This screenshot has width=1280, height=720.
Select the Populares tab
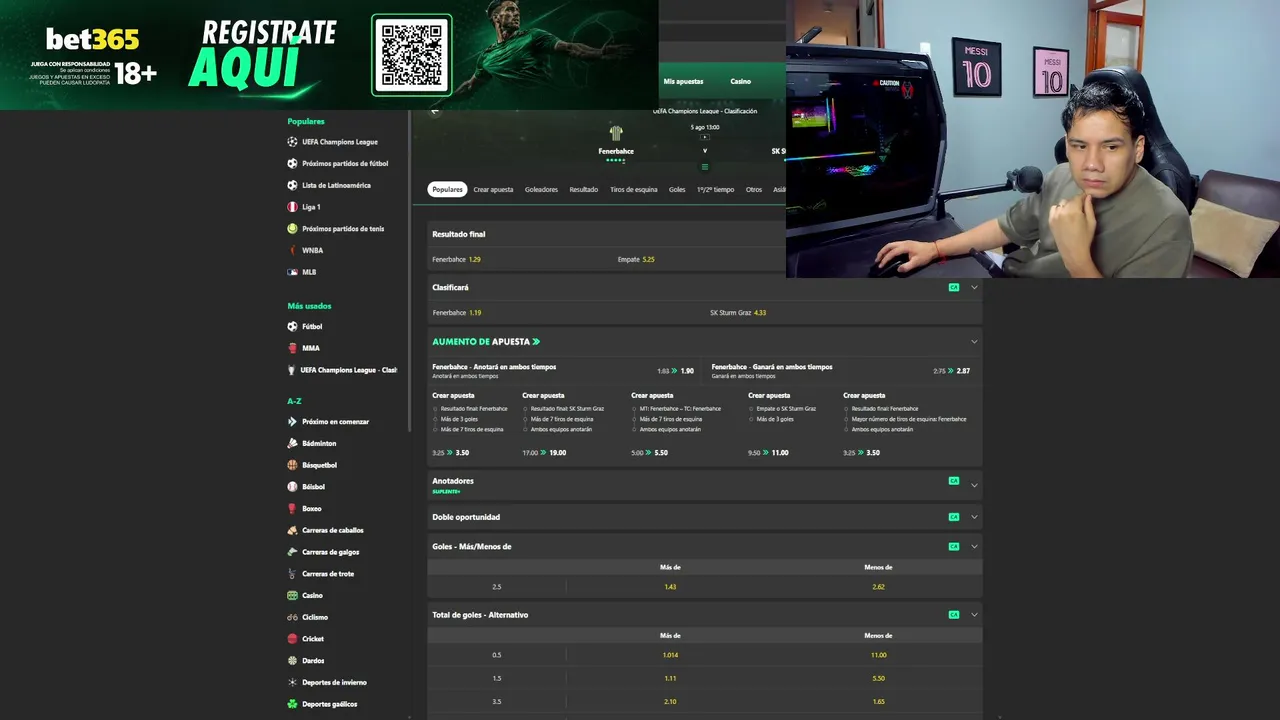point(448,189)
